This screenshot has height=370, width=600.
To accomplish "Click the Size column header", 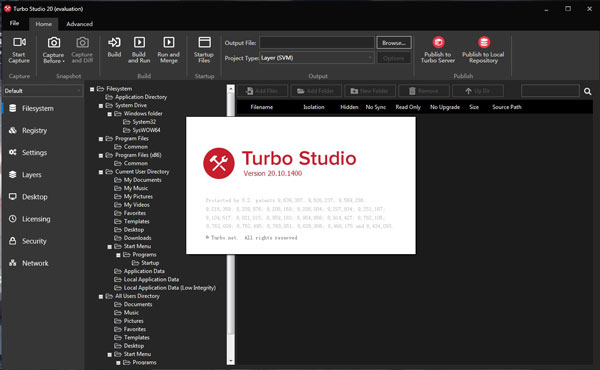I will point(474,107).
